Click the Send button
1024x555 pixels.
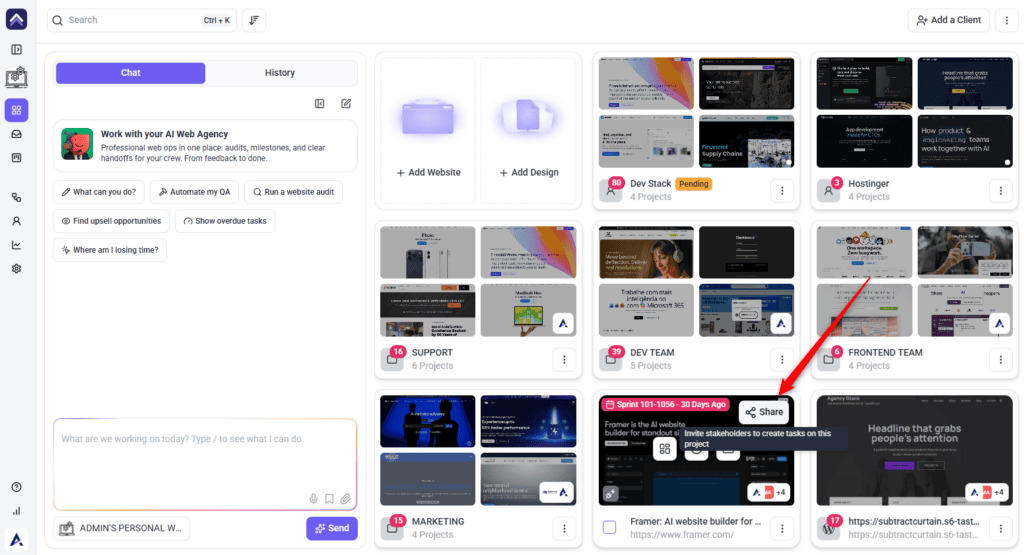(332, 528)
